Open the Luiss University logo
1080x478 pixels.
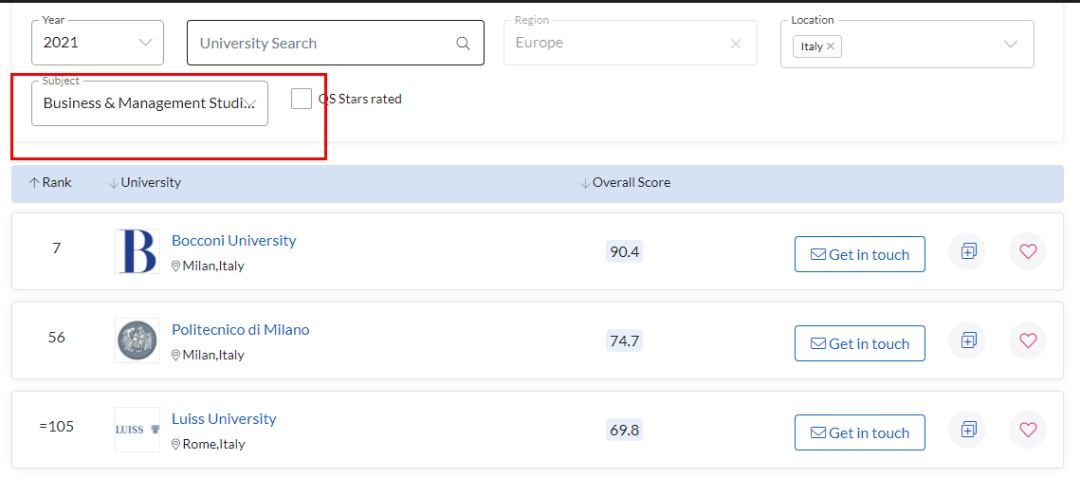(137, 430)
